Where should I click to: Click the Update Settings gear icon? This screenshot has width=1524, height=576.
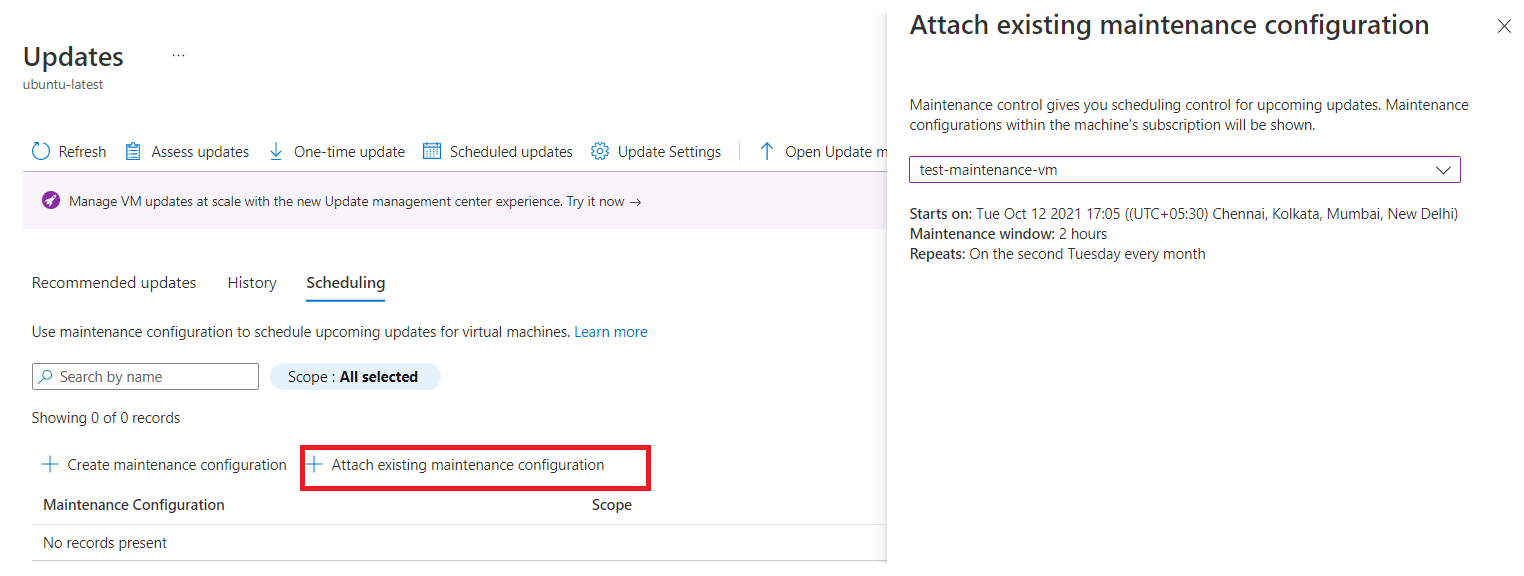[x=599, y=150]
